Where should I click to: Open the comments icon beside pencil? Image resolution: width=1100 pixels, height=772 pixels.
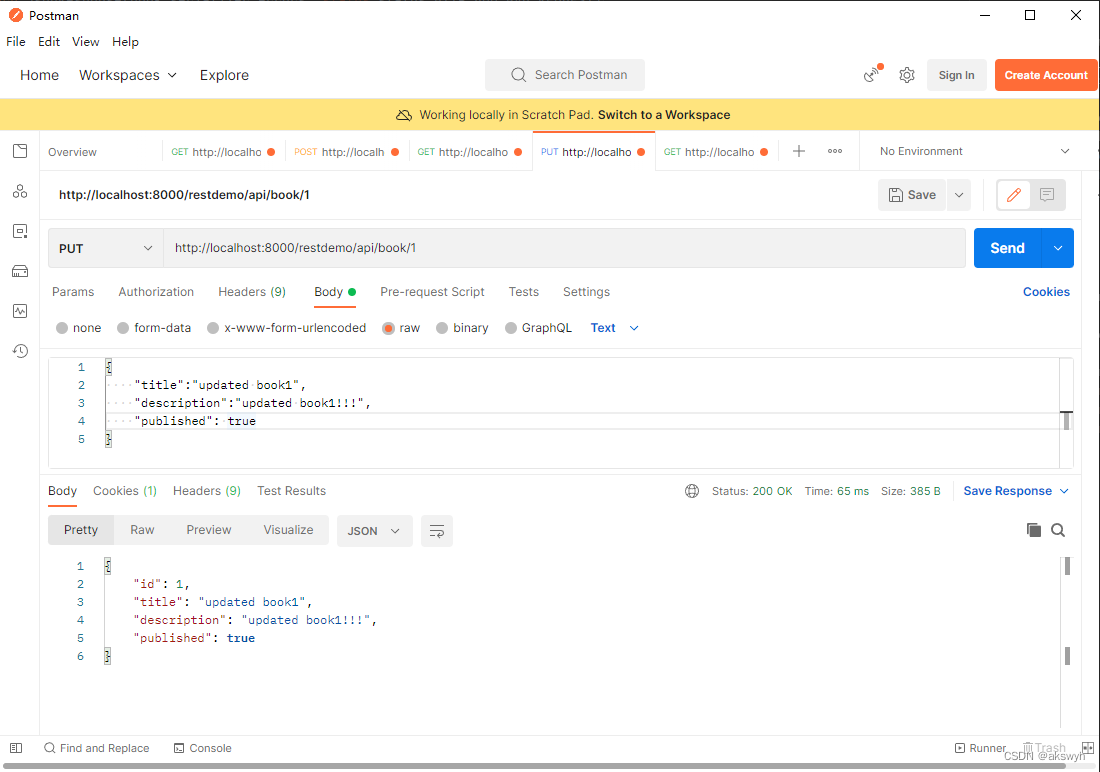(x=1047, y=195)
